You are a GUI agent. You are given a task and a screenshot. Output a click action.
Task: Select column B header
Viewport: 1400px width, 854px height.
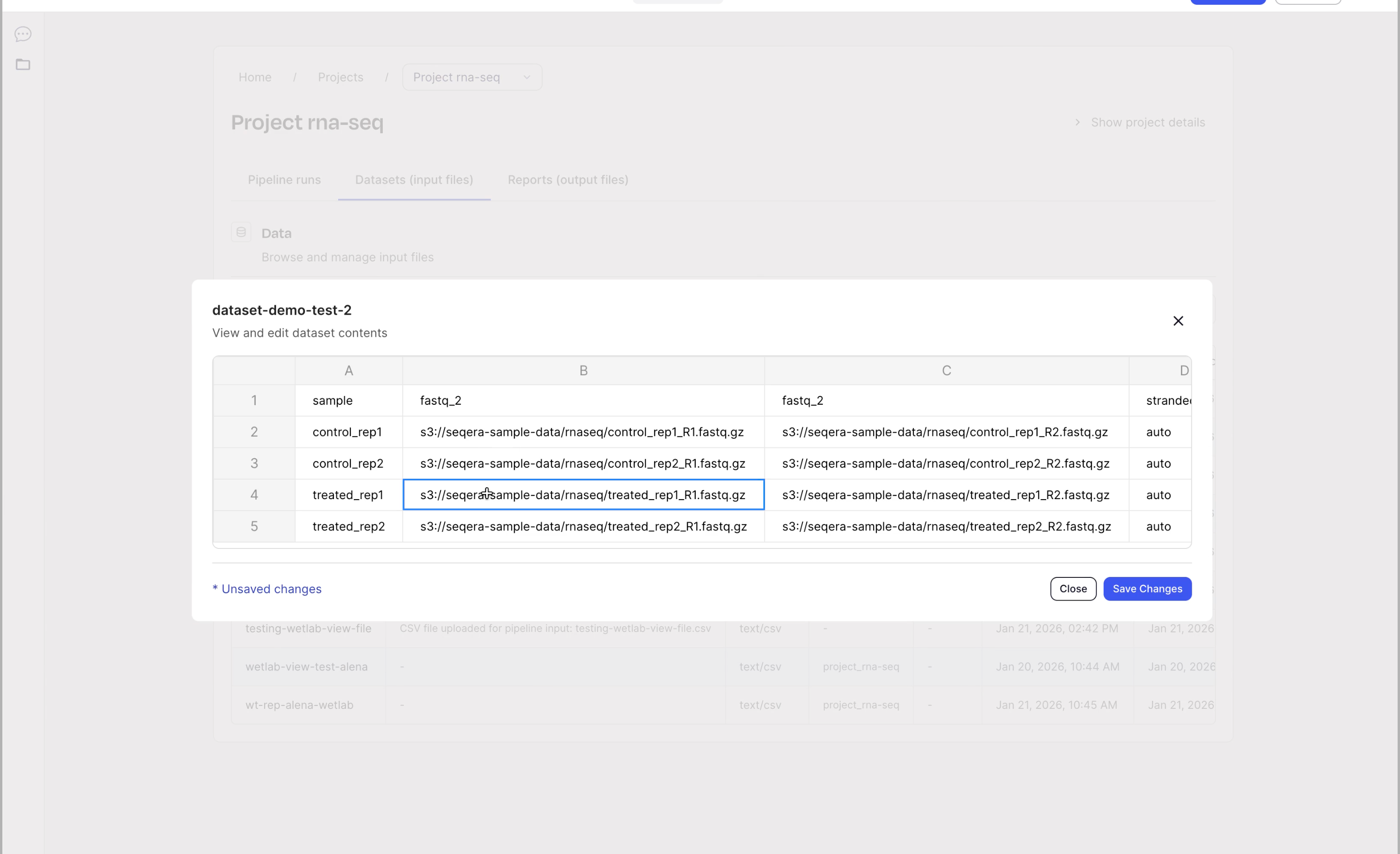583,371
